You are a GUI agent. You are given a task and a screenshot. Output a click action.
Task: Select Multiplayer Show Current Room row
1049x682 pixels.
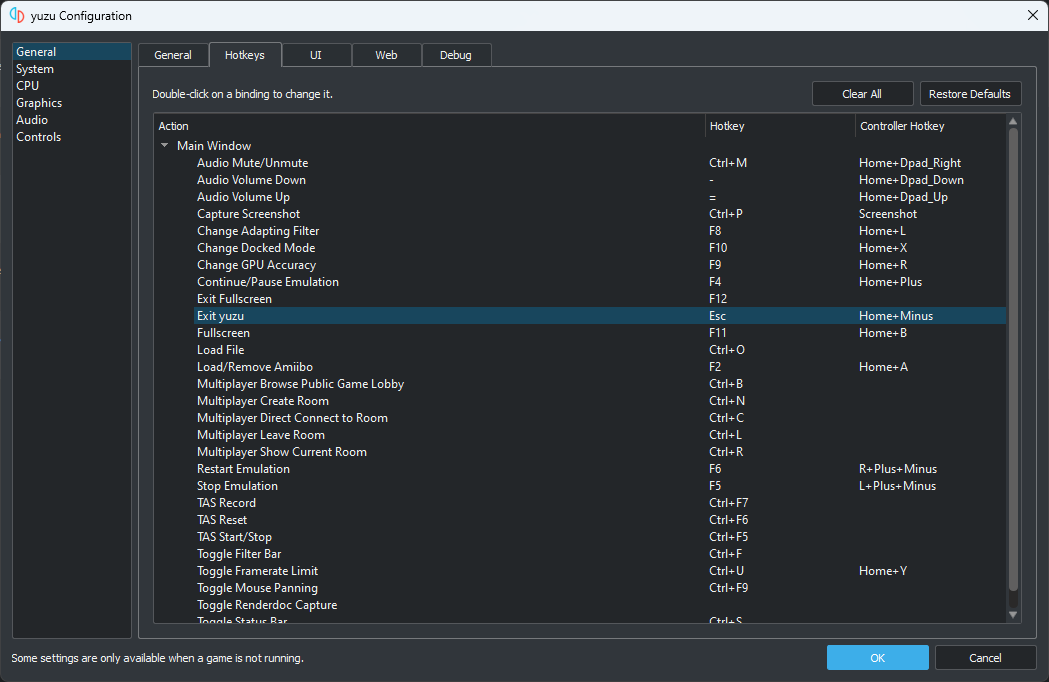(x=600, y=452)
